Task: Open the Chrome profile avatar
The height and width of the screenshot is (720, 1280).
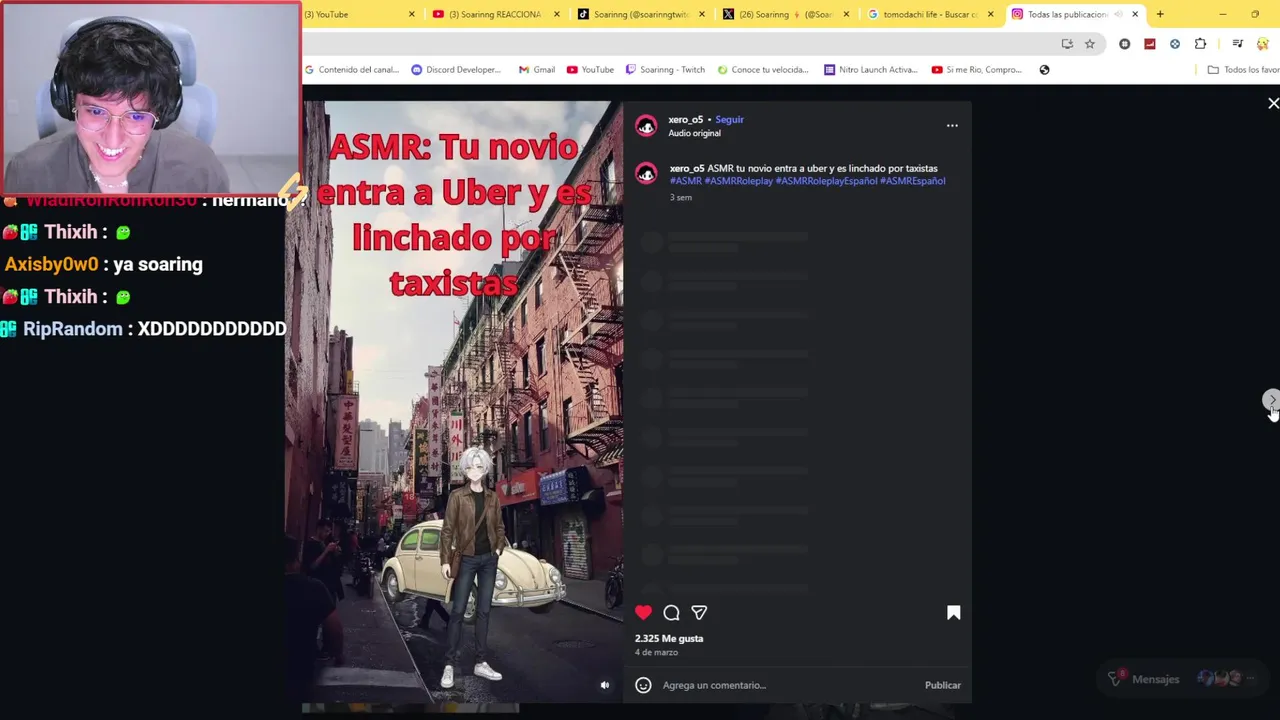Action: tap(1262, 44)
